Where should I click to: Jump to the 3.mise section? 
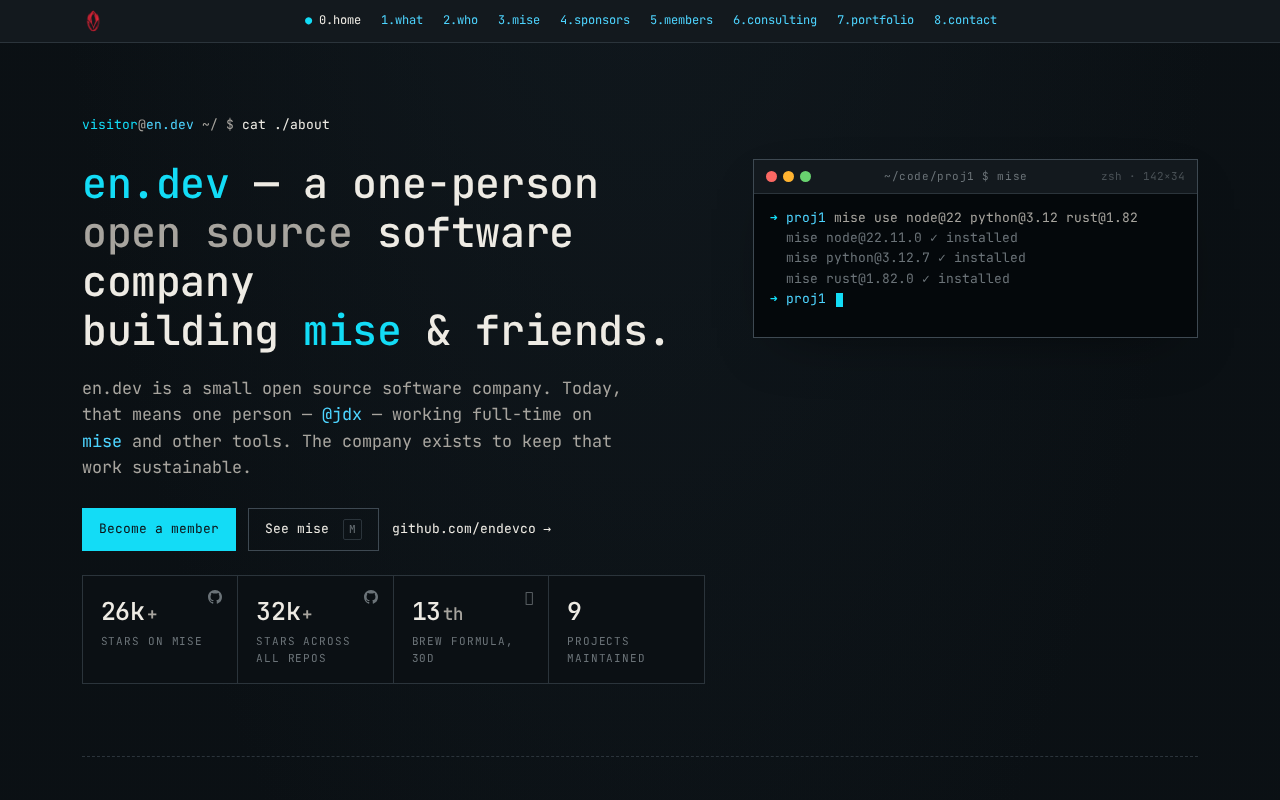(x=519, y=20)
